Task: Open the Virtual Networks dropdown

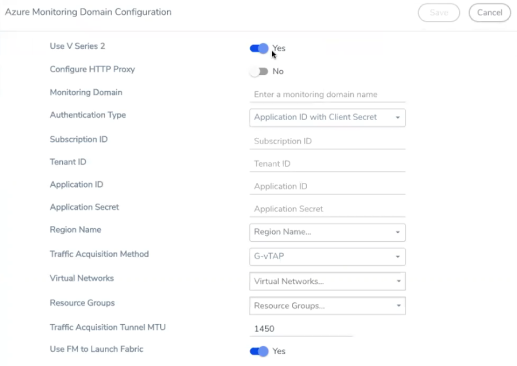Action: pos(327,281)
